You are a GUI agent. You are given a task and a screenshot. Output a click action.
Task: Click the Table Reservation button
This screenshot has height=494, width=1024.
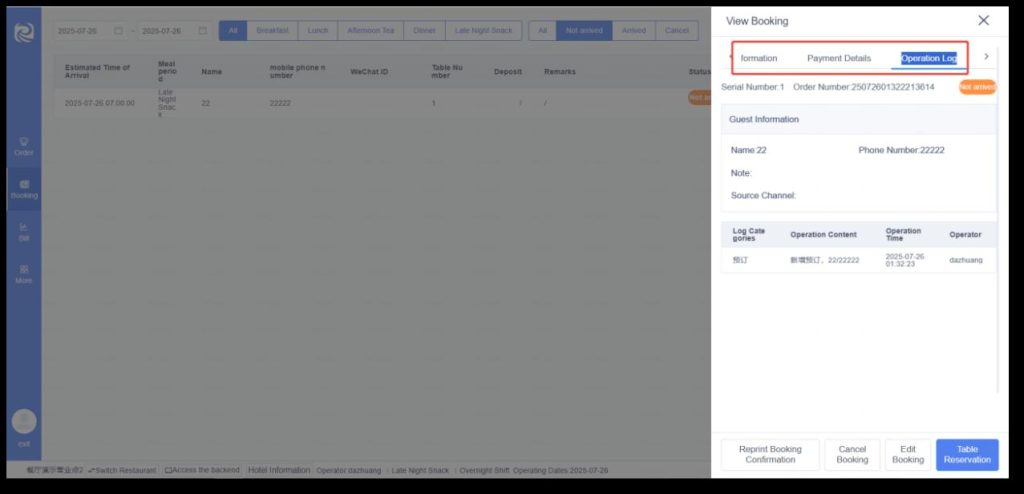(x=967, y=455)
